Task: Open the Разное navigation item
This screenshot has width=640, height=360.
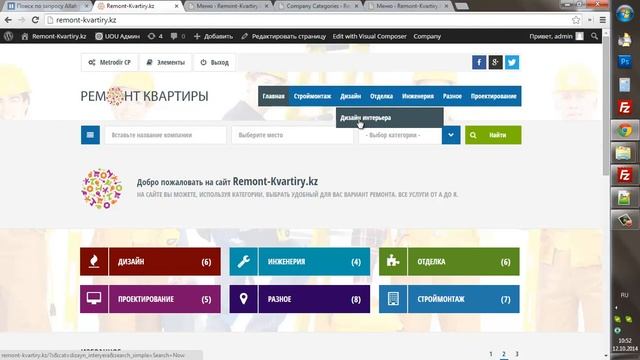Action: pyautogui.click(x=452, y=96)
